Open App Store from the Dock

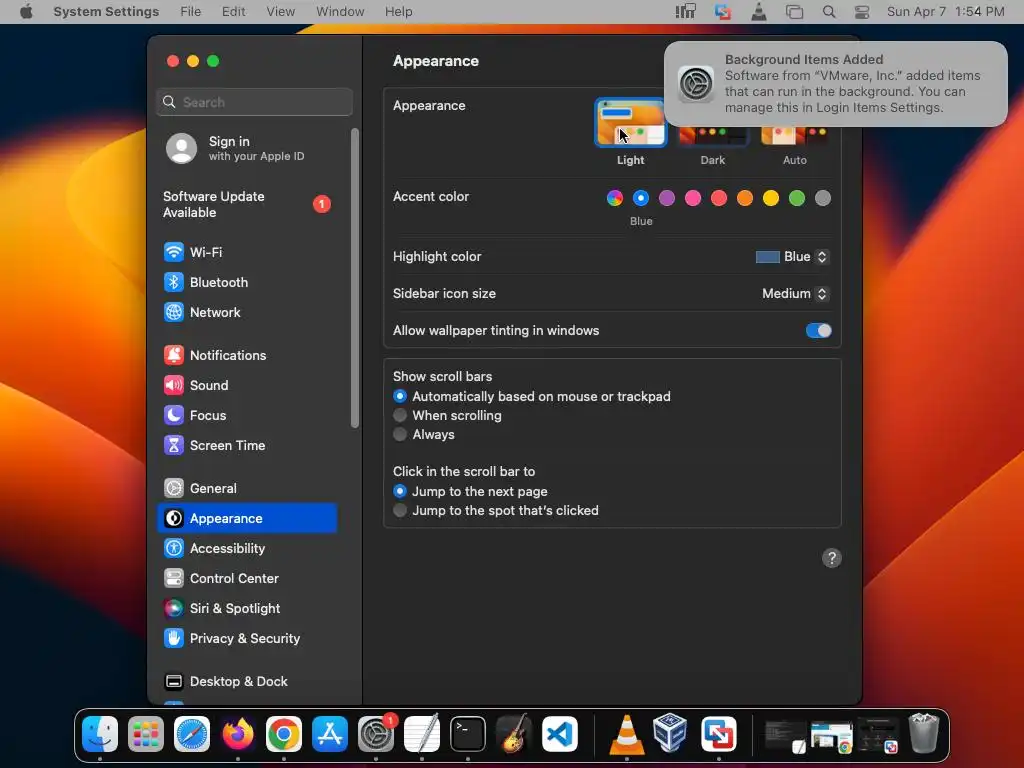(330, 734)
